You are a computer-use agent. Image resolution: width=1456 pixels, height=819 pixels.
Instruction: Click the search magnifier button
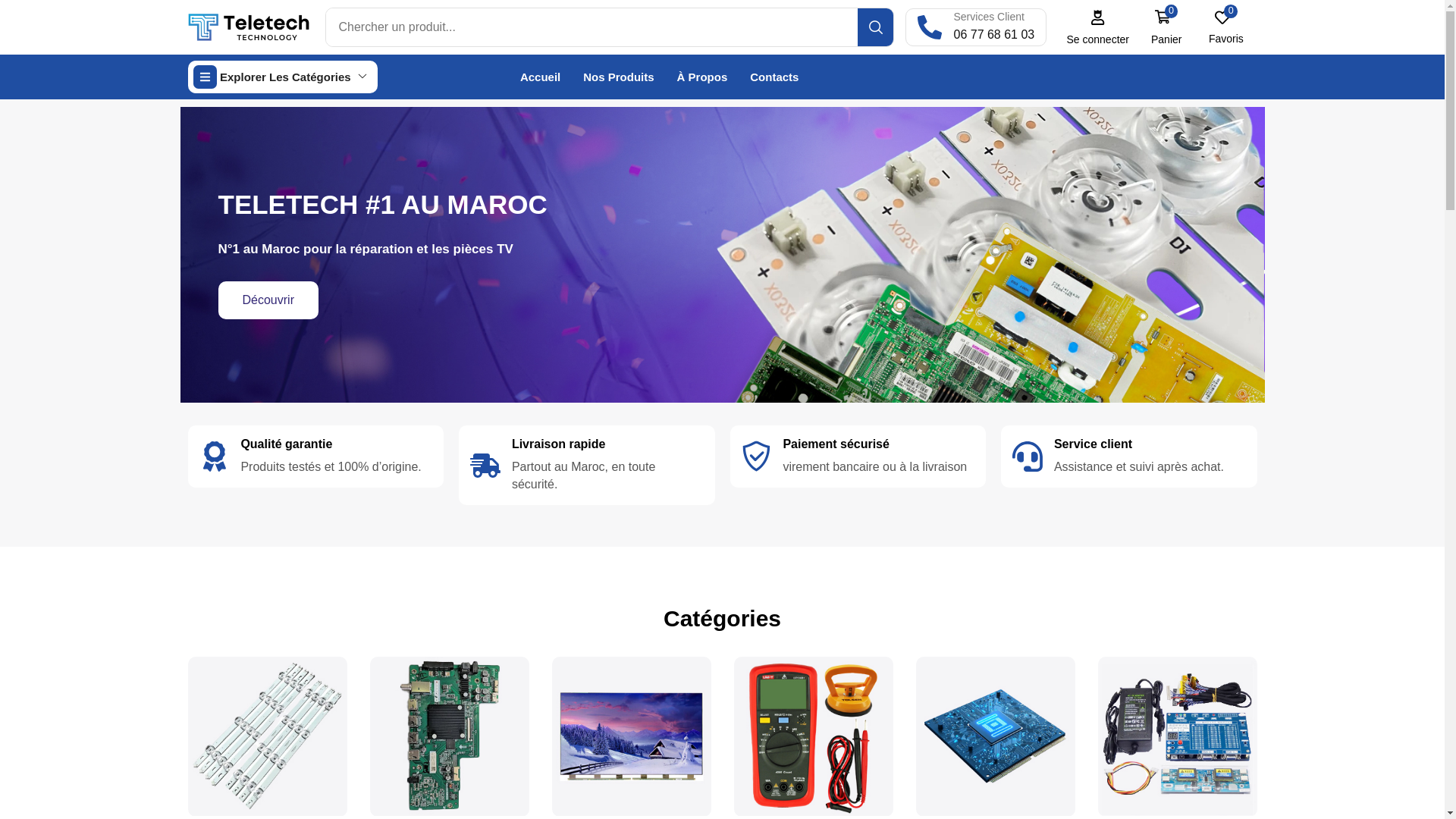[x=875, y=27]
